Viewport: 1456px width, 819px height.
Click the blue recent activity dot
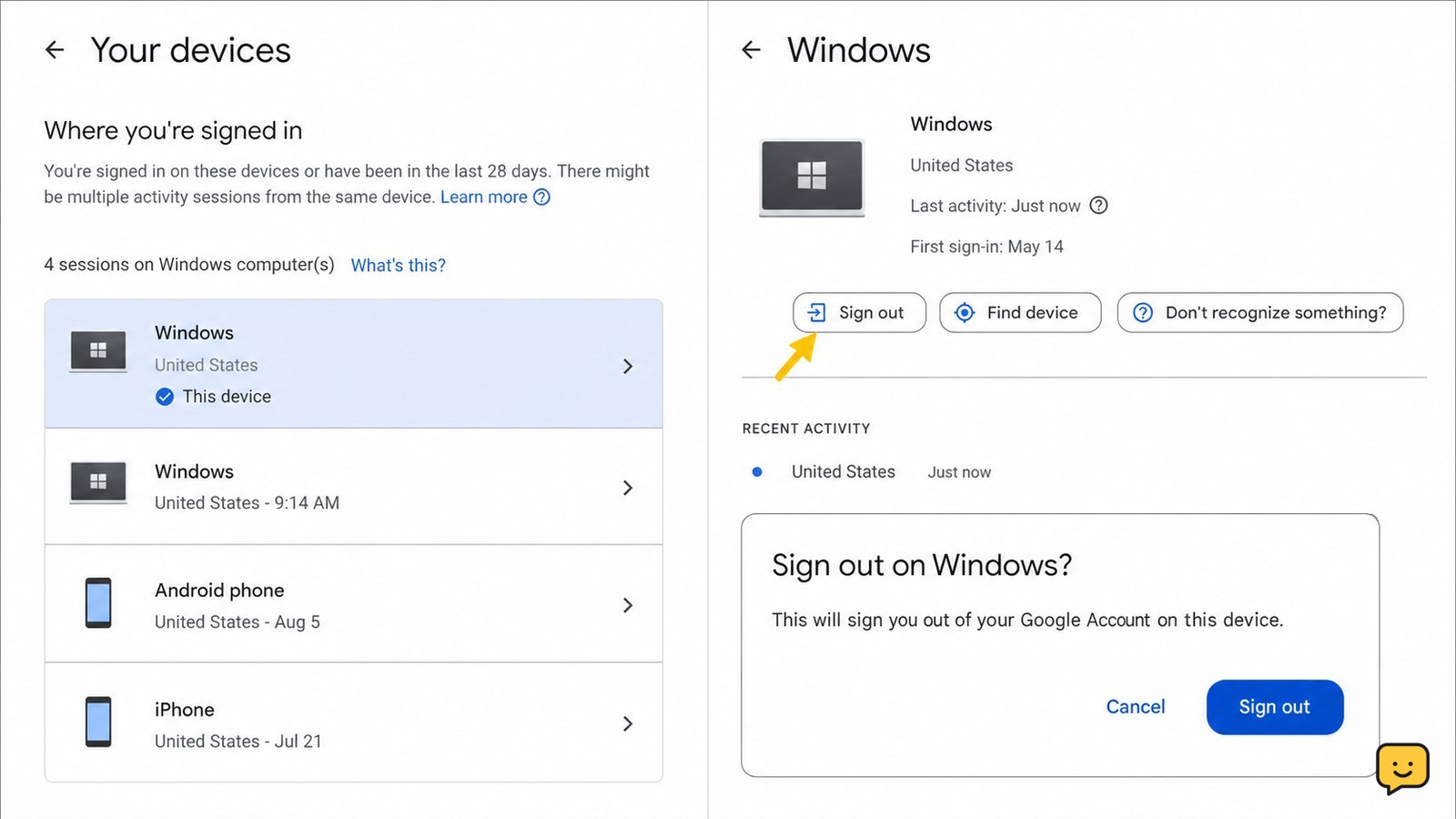[x=757, y=471]
